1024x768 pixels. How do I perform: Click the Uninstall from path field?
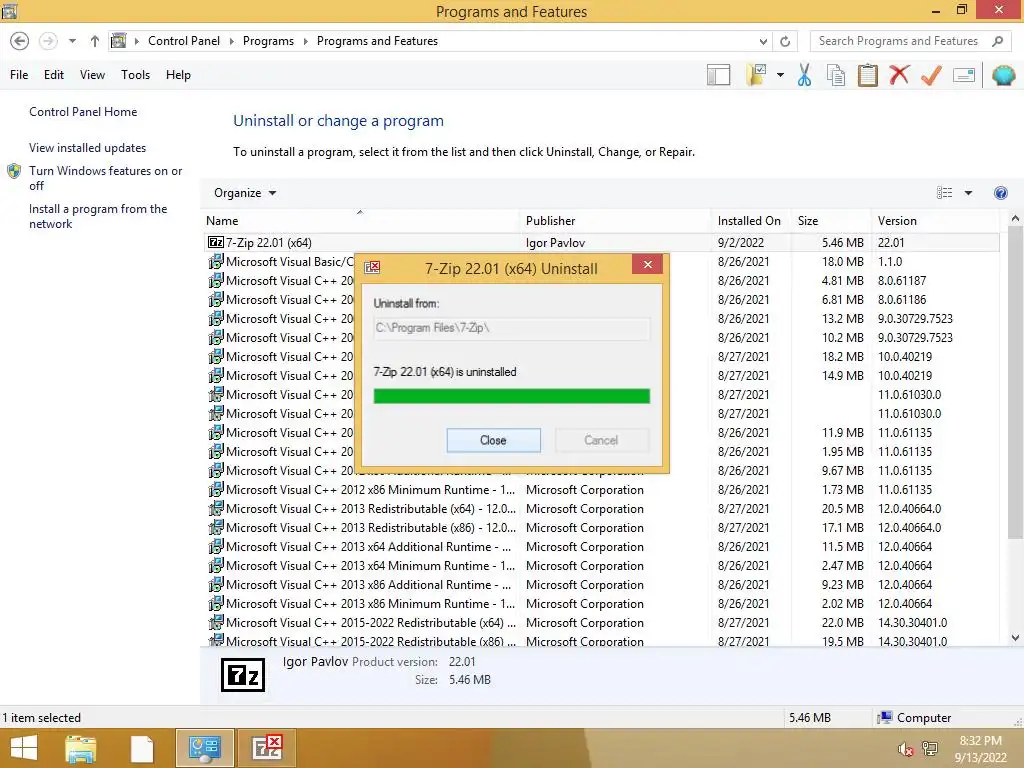(x=511, y=328)
